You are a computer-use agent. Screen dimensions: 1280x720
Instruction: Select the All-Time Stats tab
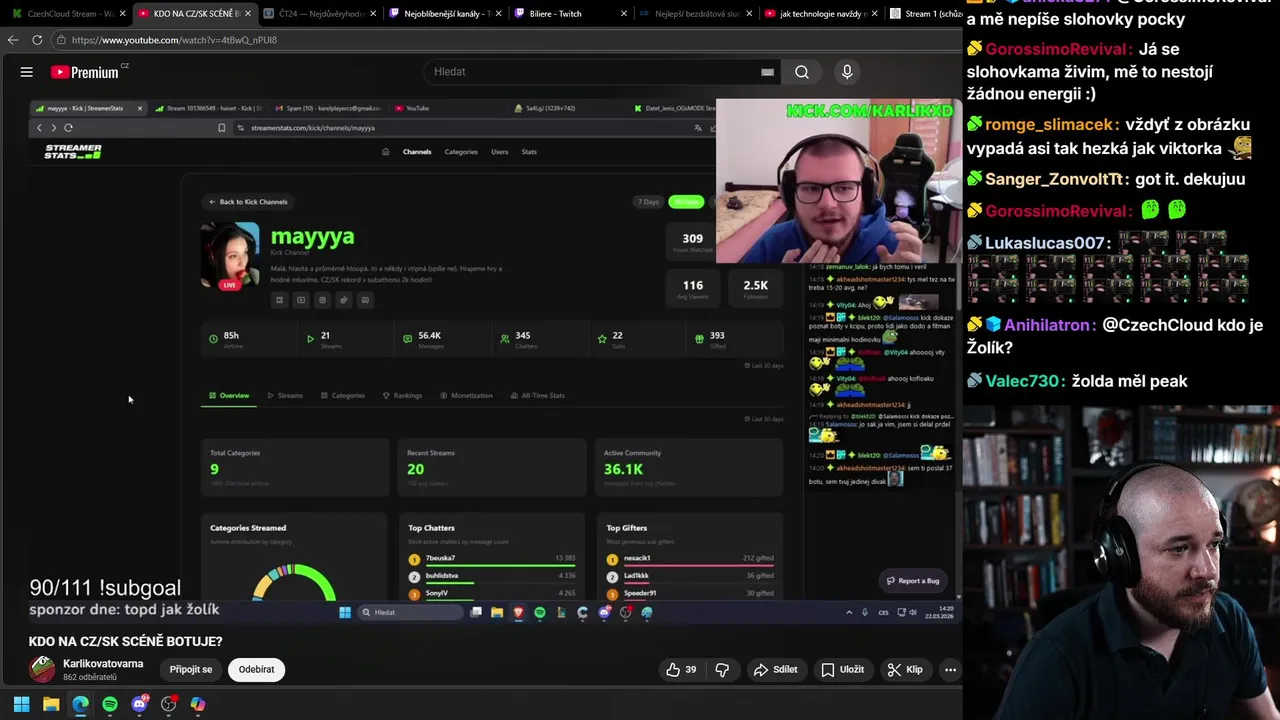(538, 396)
